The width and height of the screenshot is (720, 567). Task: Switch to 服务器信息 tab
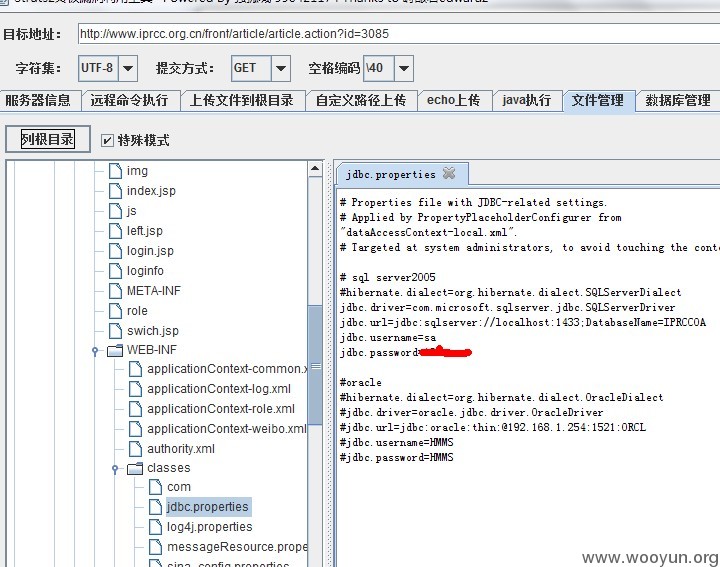39,100
